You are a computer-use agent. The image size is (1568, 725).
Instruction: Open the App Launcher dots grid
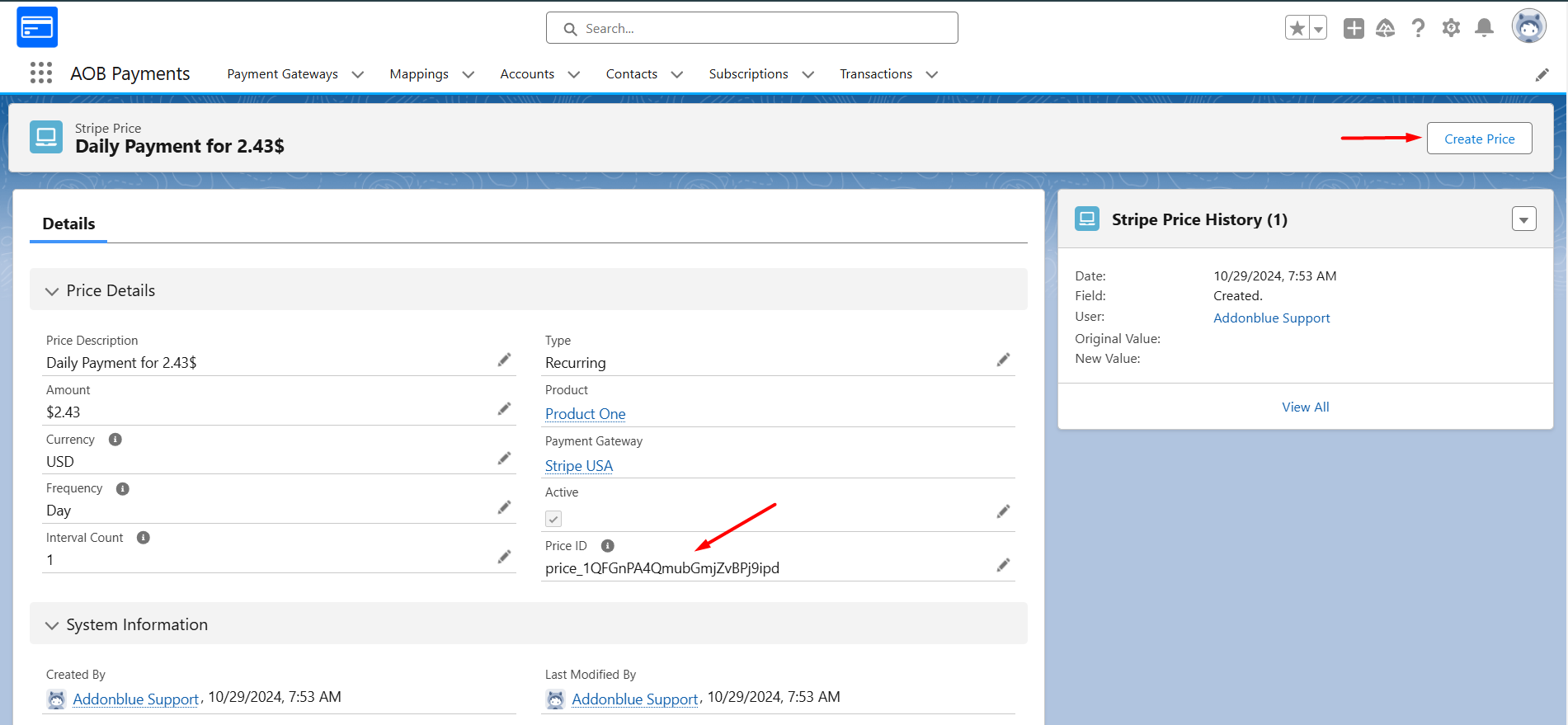(x=41, y=73)
